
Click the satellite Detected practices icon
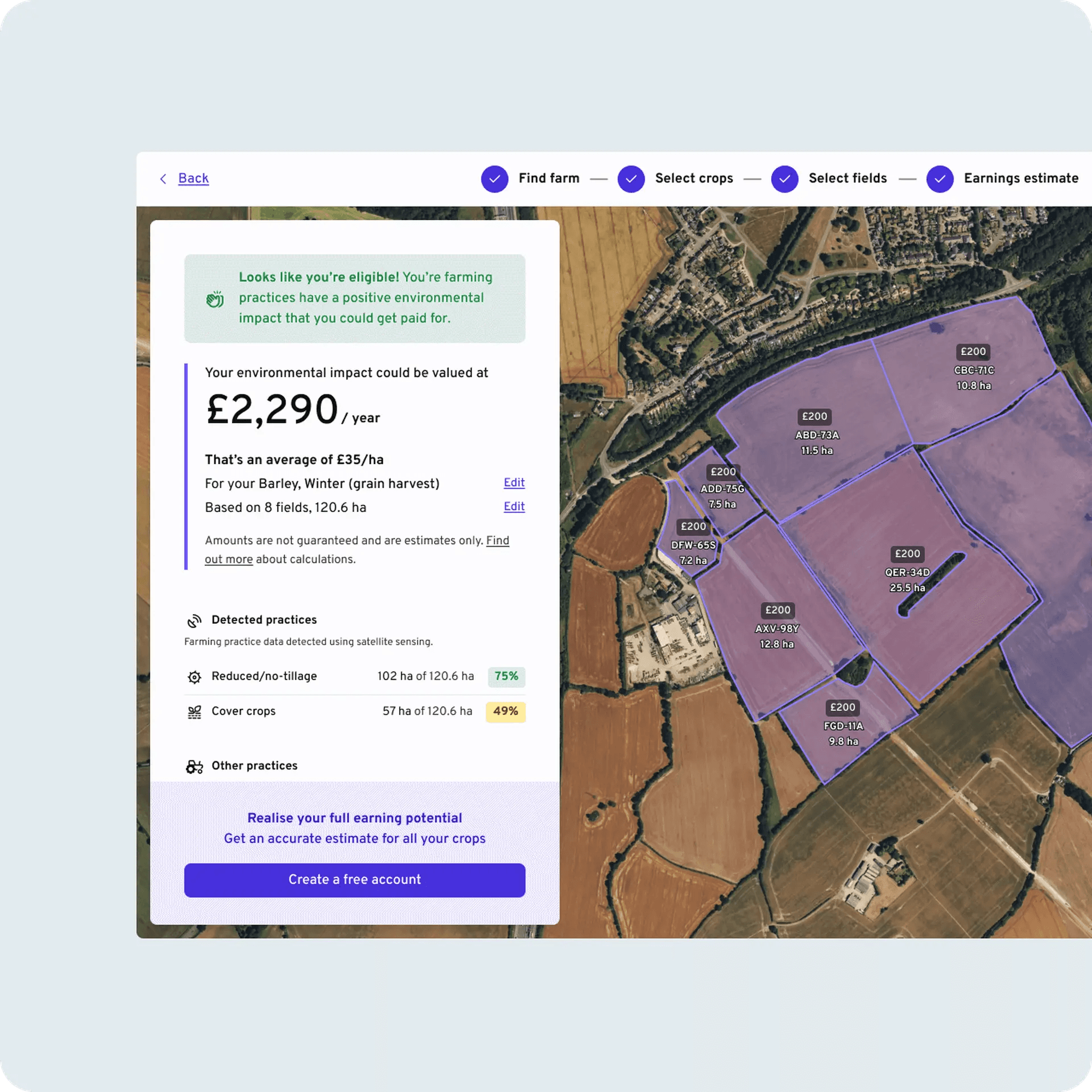[195, 621]
